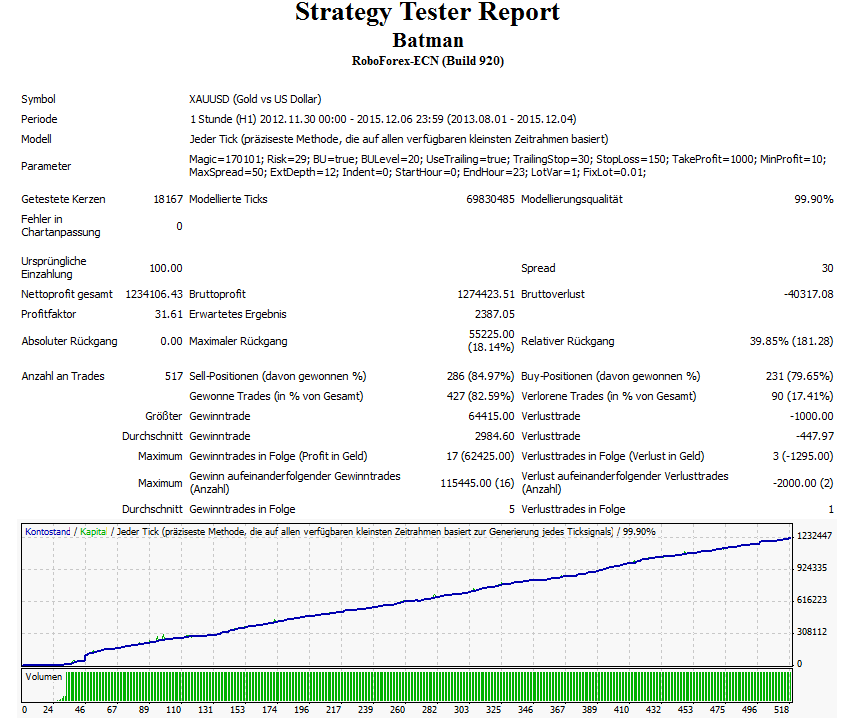Click the 'Strategy Tester Report' heading
Image resolution: width=852 pixels, height=718 pixels.
click(427, 13)
